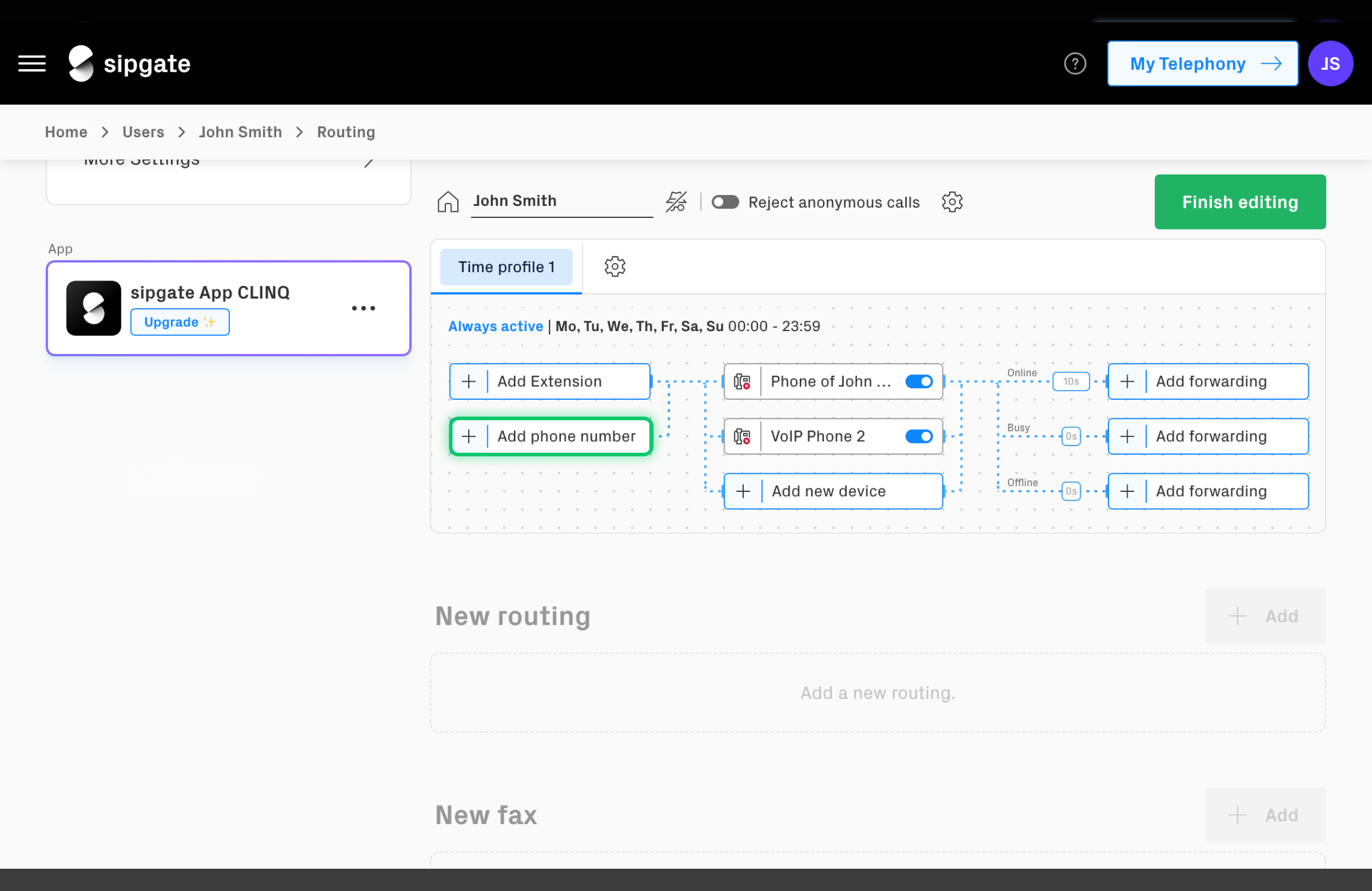Click the VoIP Phone 2 label
The height and width of the screenshot is (891, 1372).
tap(817, 436)
